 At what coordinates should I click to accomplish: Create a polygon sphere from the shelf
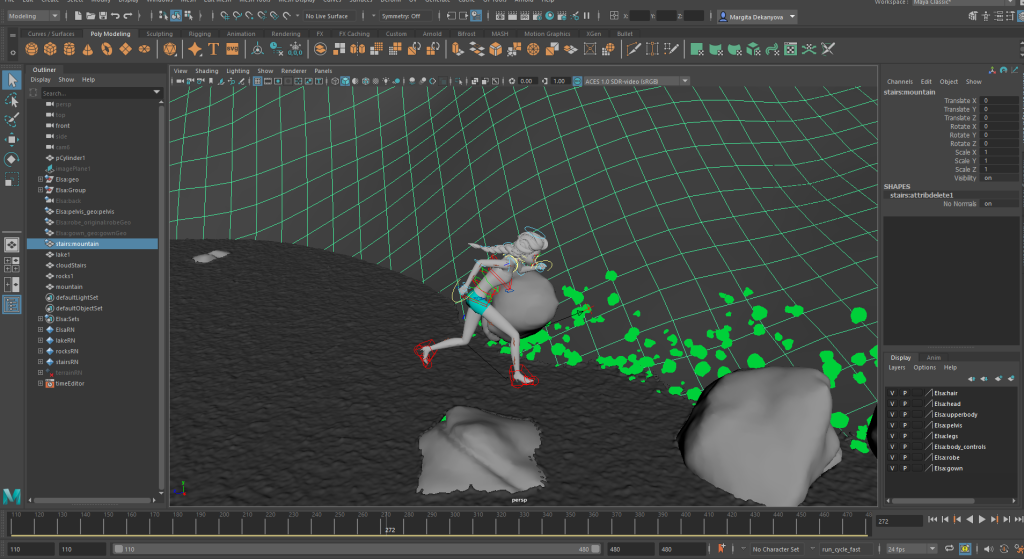coord(31,50)
